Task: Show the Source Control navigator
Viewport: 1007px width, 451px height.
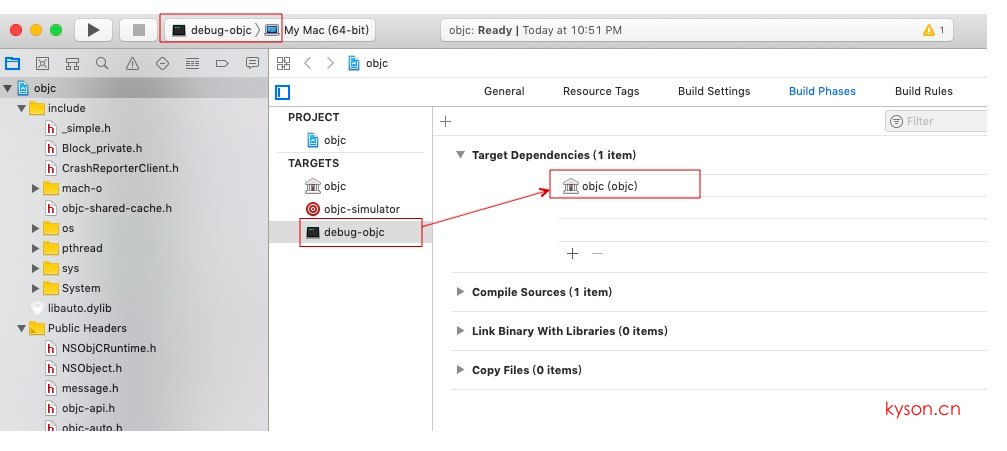Action: [42, 64]
